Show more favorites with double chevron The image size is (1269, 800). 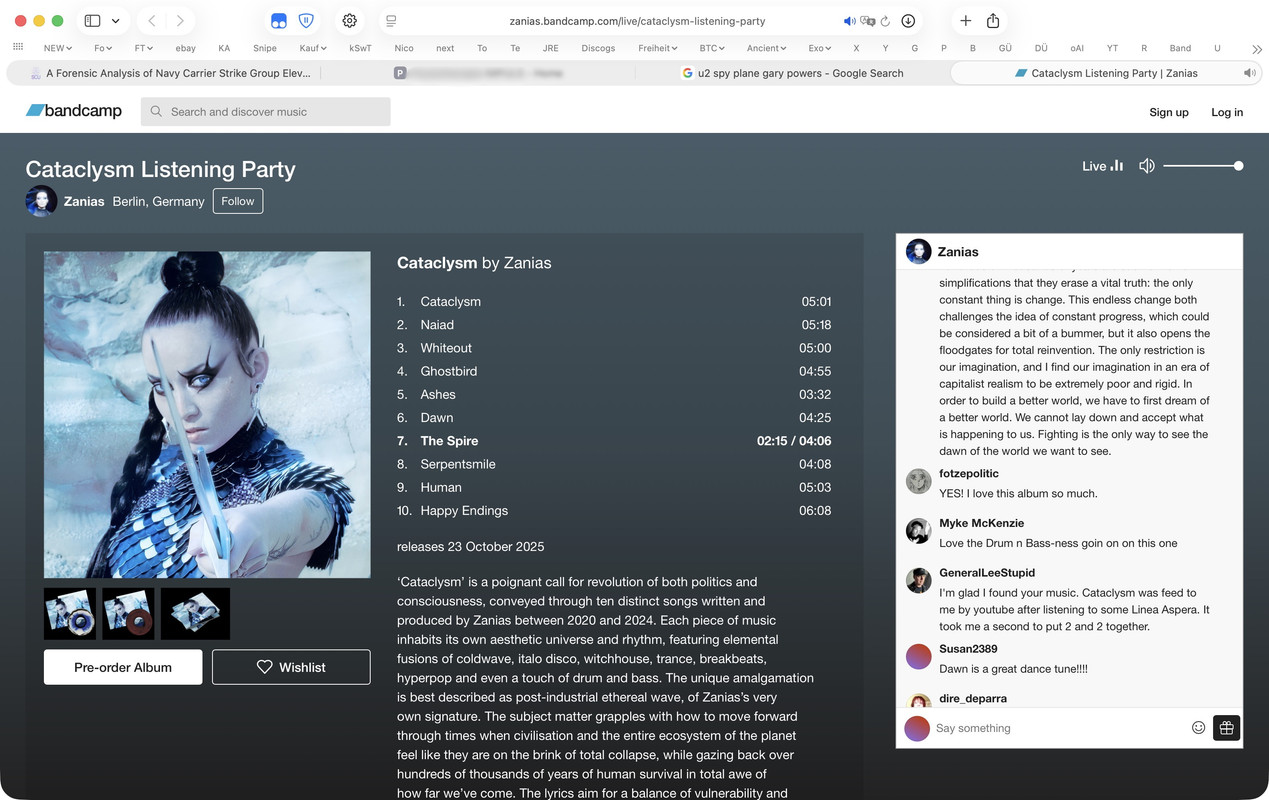pos(1257,48)
